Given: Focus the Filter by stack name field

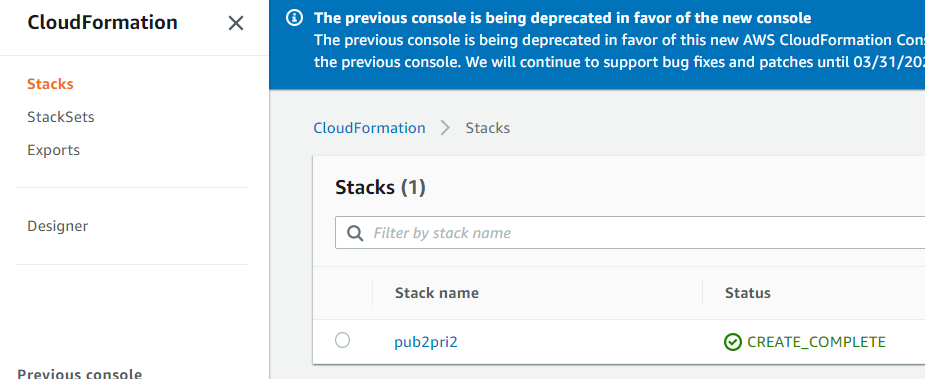Looking at the screenshot, I should click(x=629, y=233).
